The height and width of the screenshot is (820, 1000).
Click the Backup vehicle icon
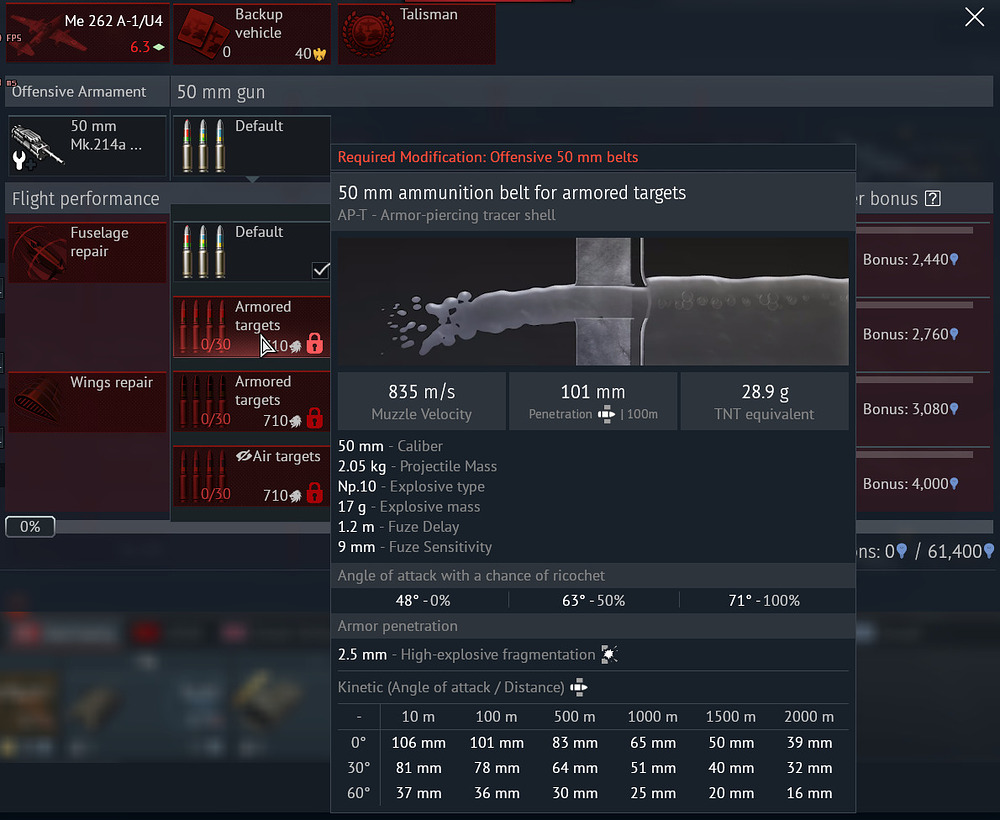pos(203,33)
